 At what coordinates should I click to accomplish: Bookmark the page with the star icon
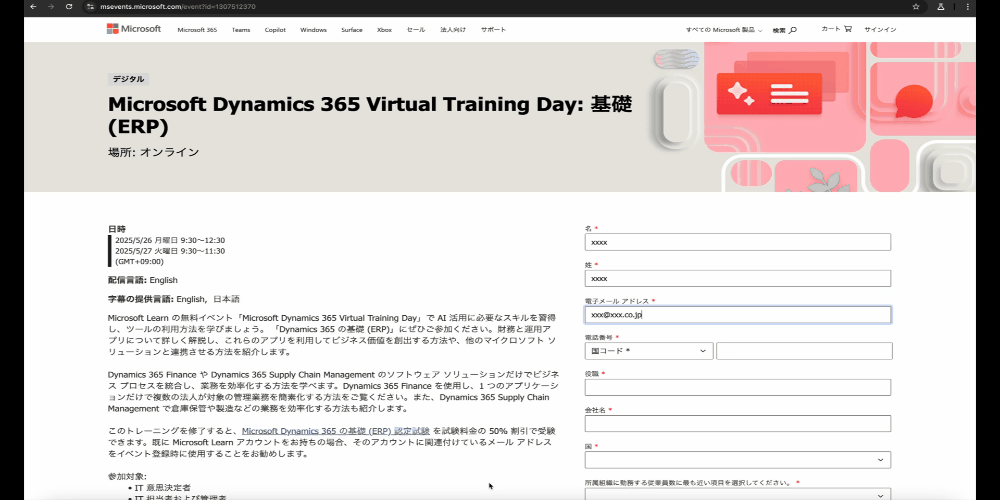(x=916, y=6)
